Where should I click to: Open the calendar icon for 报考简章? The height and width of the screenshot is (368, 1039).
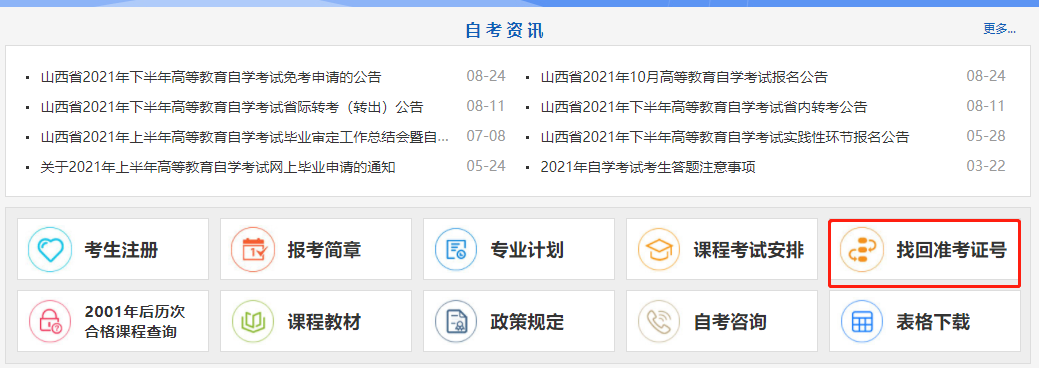click(x=253, y=249)
